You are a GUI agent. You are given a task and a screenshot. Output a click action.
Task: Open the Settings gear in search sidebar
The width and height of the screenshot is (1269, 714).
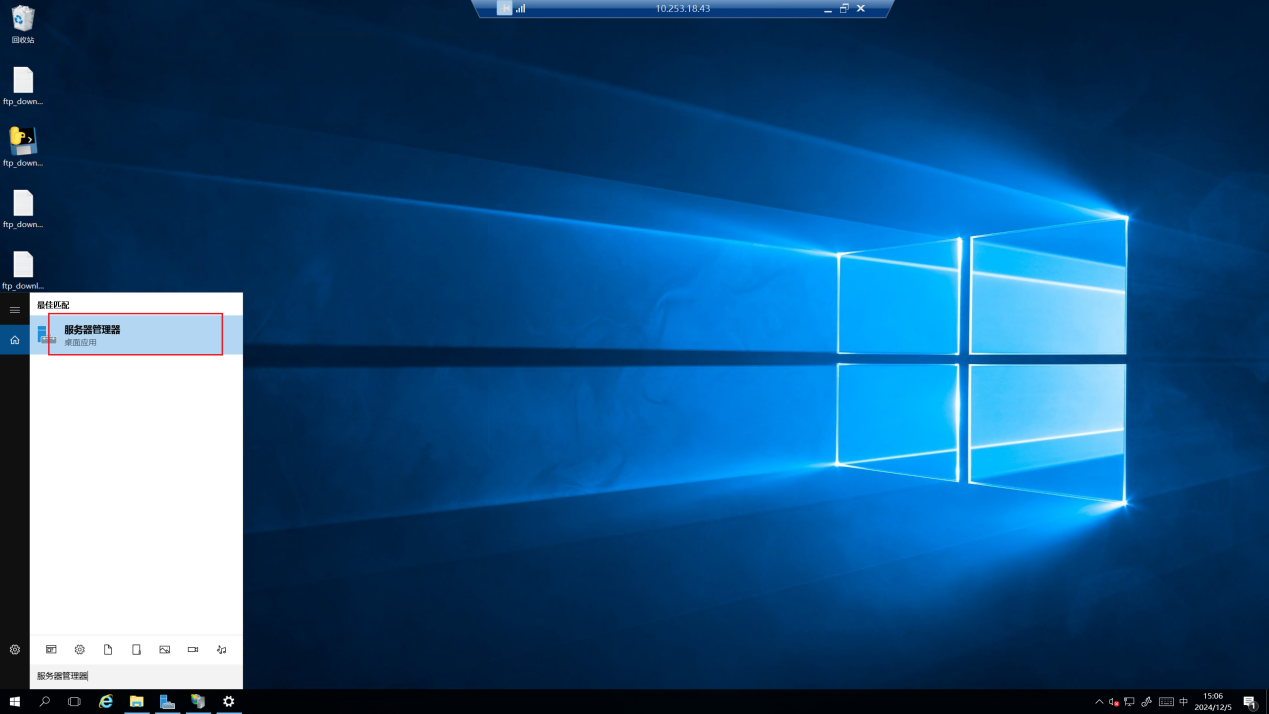[15, 649]
